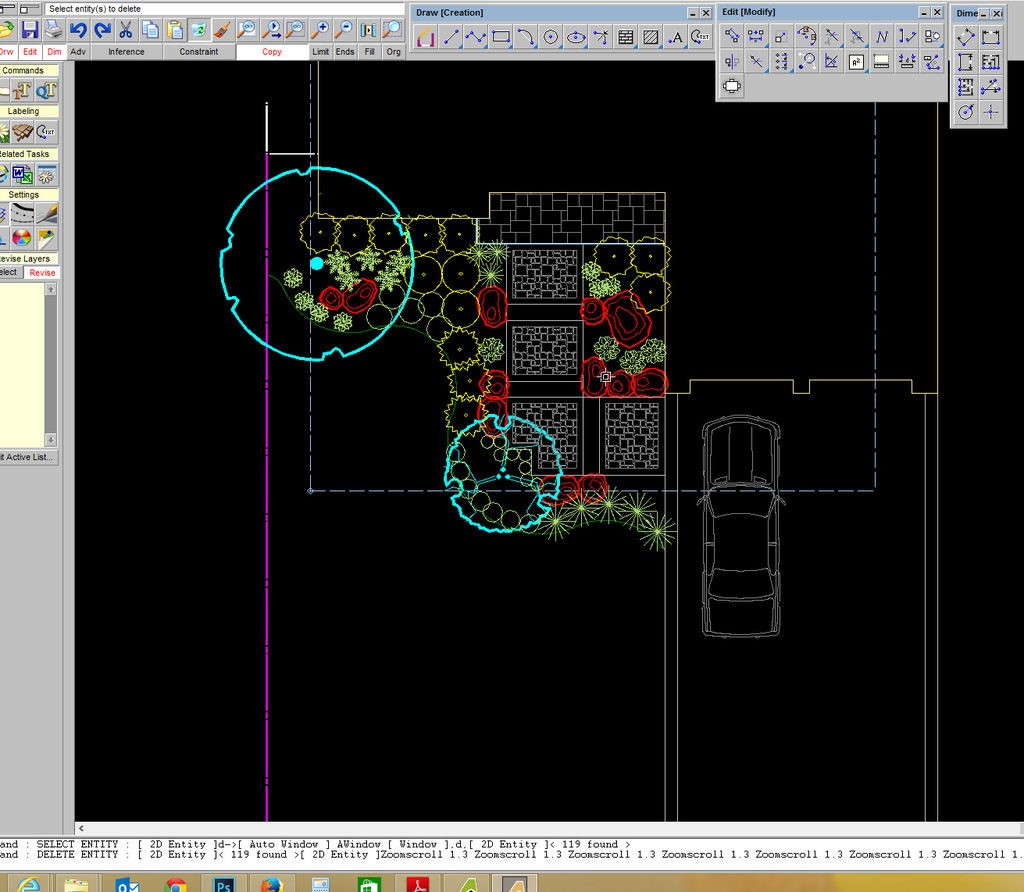1024x892 pixels.
Task: Select the Rectangle draw tool
Action: 501,37
